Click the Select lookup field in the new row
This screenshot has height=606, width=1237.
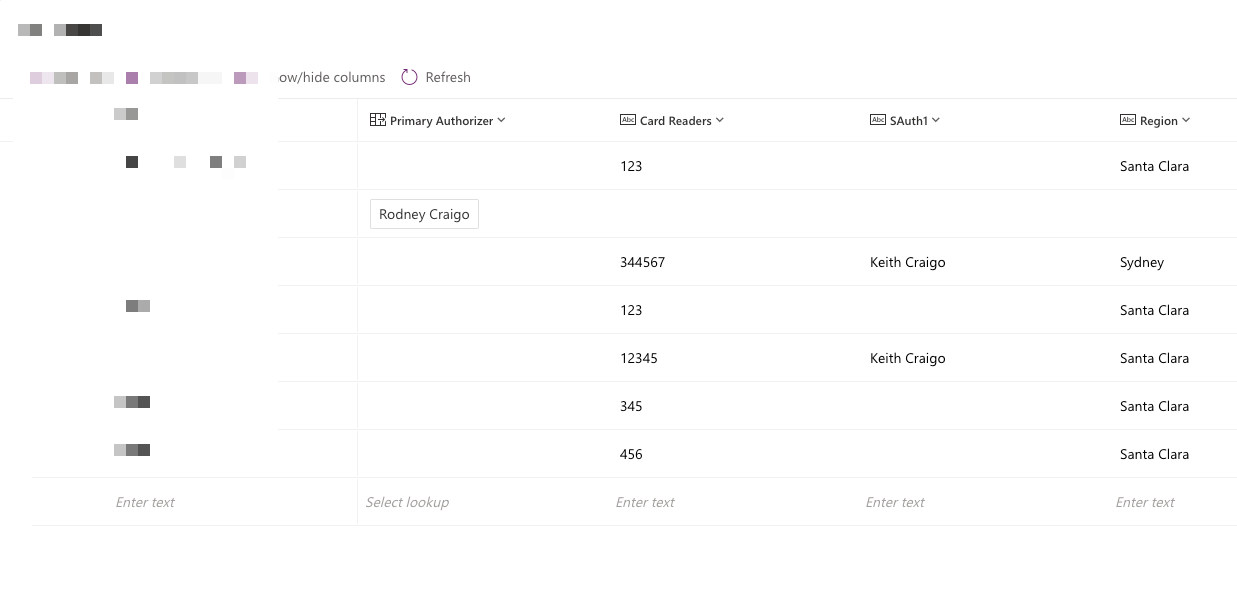(407, 502)
